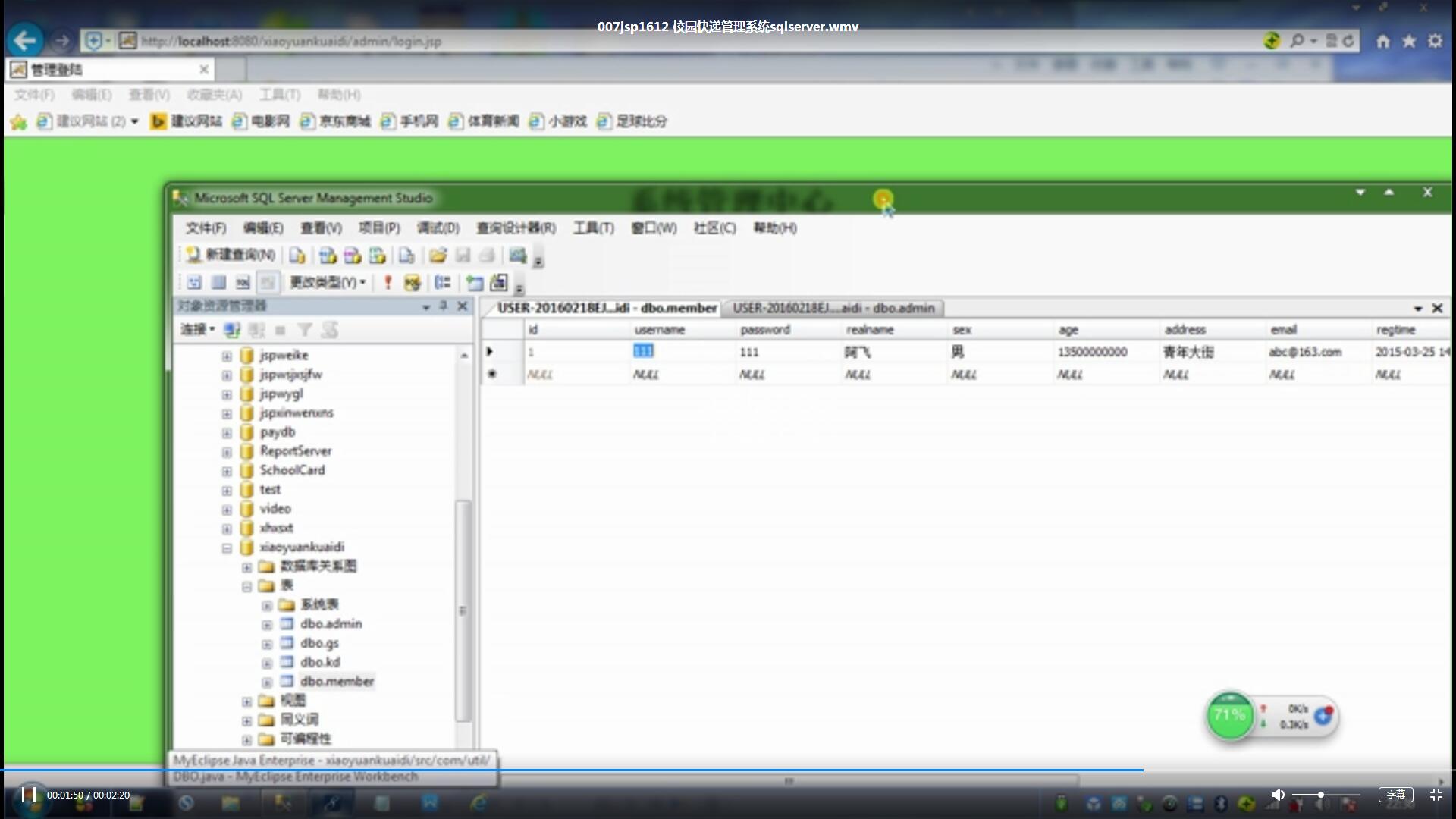Click the Open File folder icon in SSMS toolbar
This screenshot has width=1456, height=819.
438,256
